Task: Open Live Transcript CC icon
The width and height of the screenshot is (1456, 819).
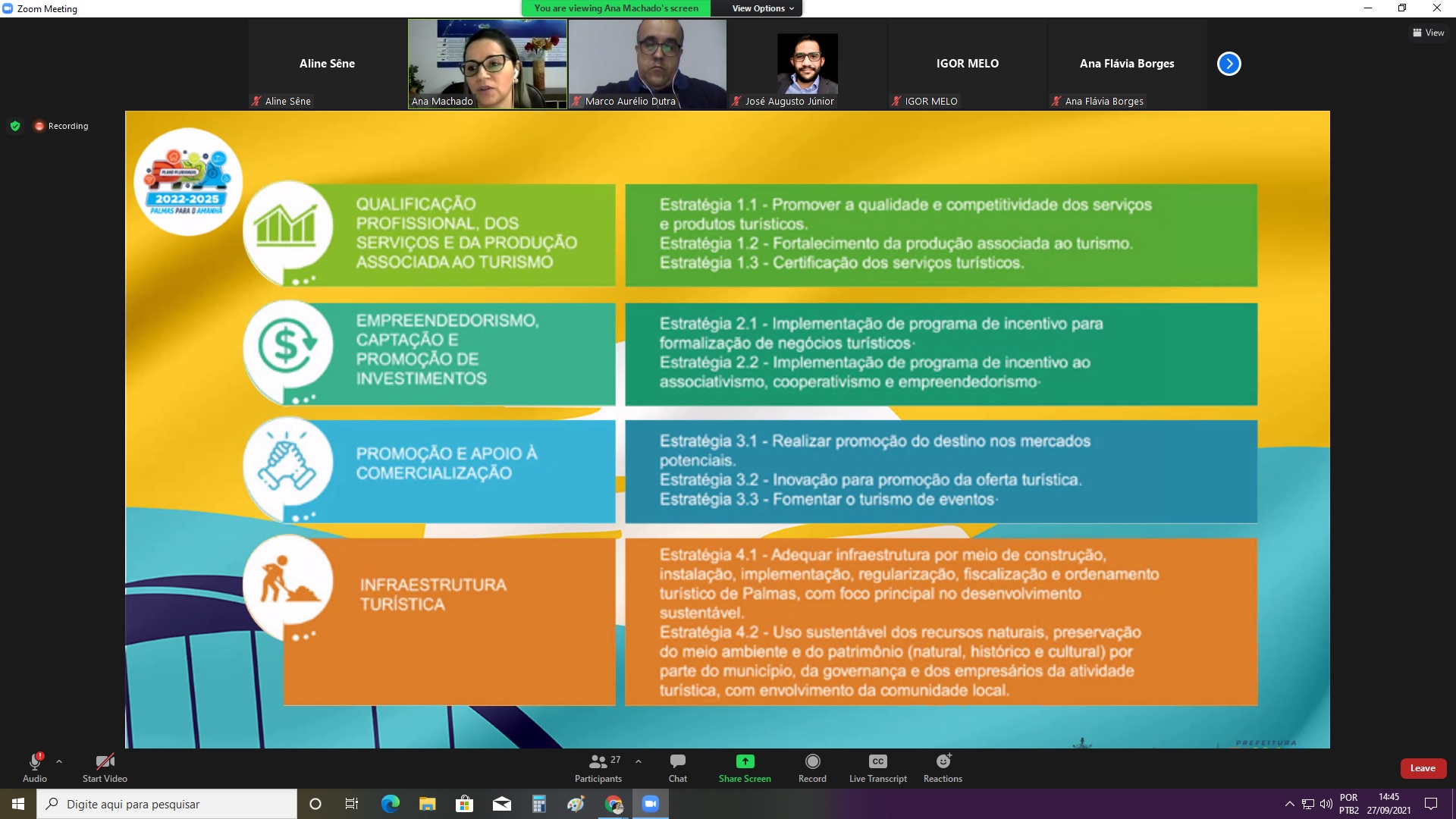Action: click(877, 761)
